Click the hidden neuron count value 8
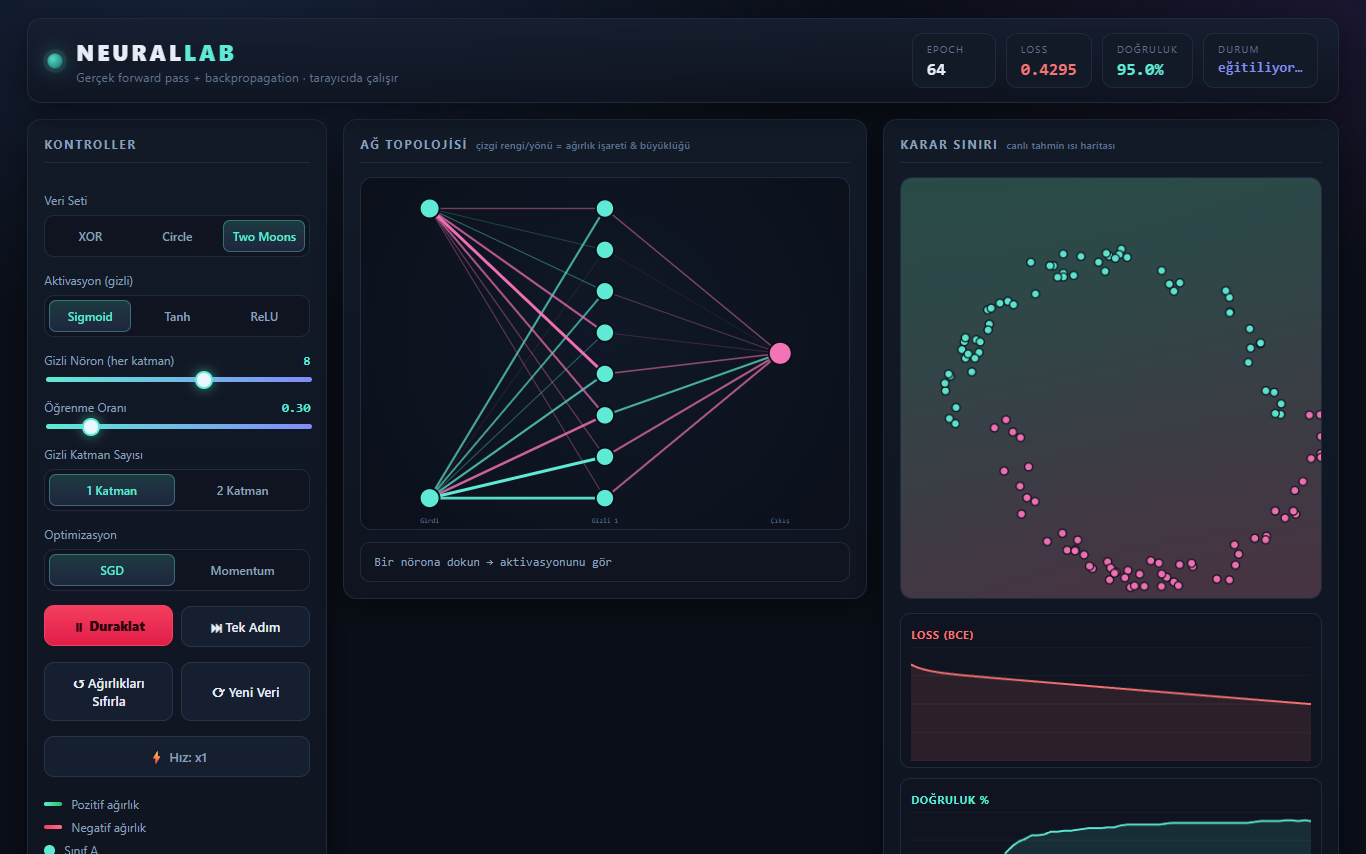Screen dimensions: 1366x854 (306, 361)
